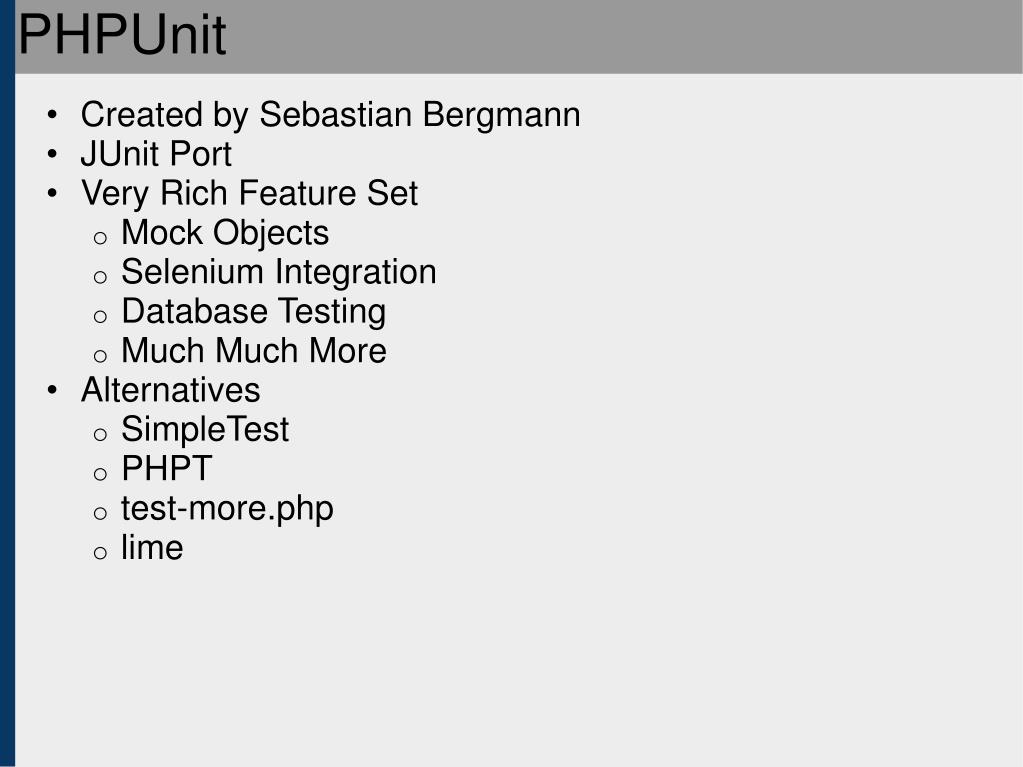The image size is (1023, 767).
Task: Click the dark blue left sidebar strip
Action: (7, 400)
